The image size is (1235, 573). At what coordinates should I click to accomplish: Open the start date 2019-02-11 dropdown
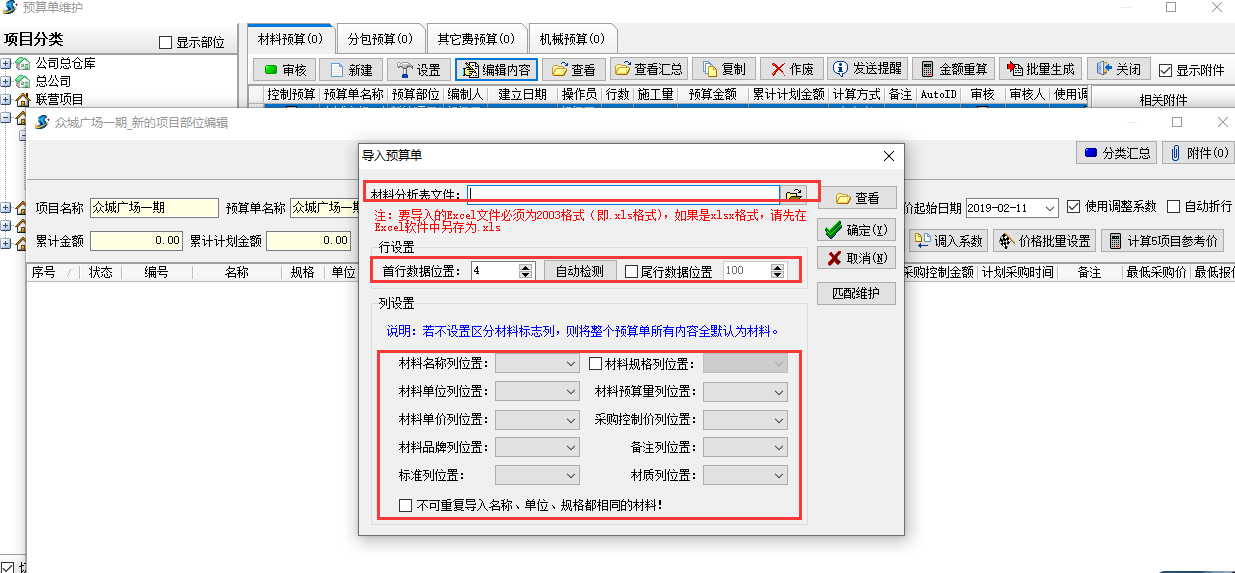[1049, 208]
